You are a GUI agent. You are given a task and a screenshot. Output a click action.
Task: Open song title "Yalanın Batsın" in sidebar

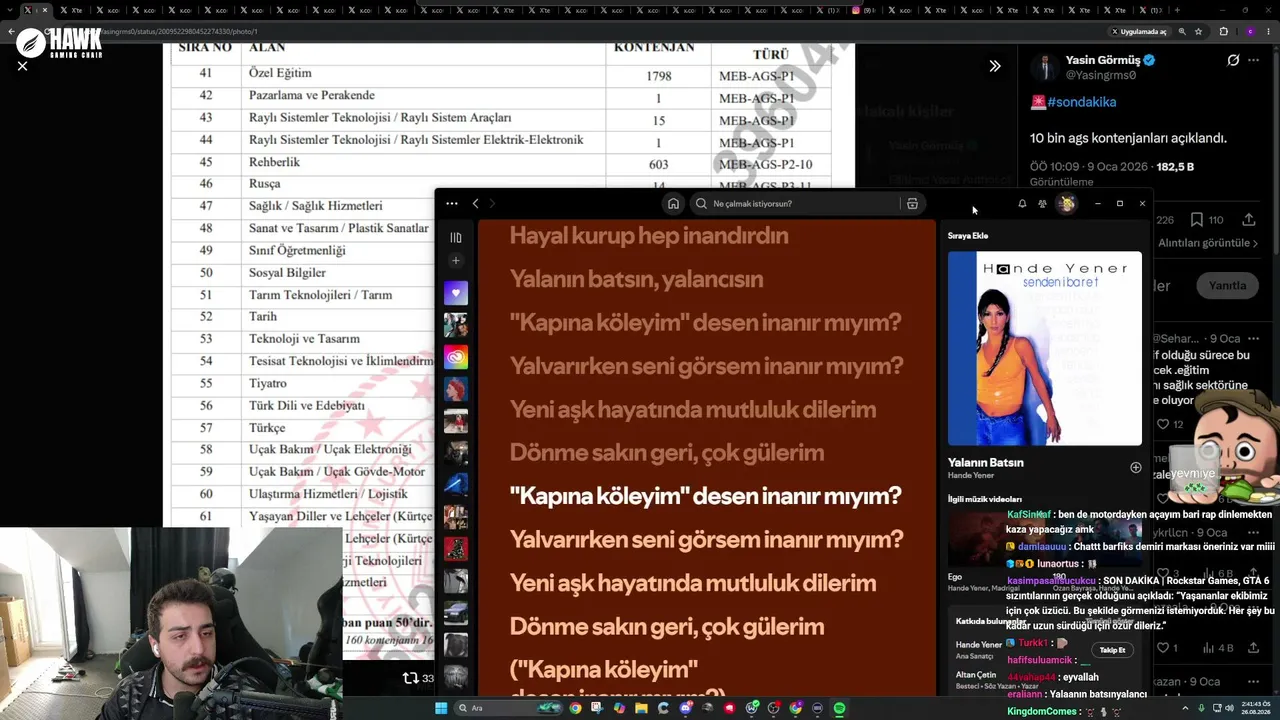[986, 462]
